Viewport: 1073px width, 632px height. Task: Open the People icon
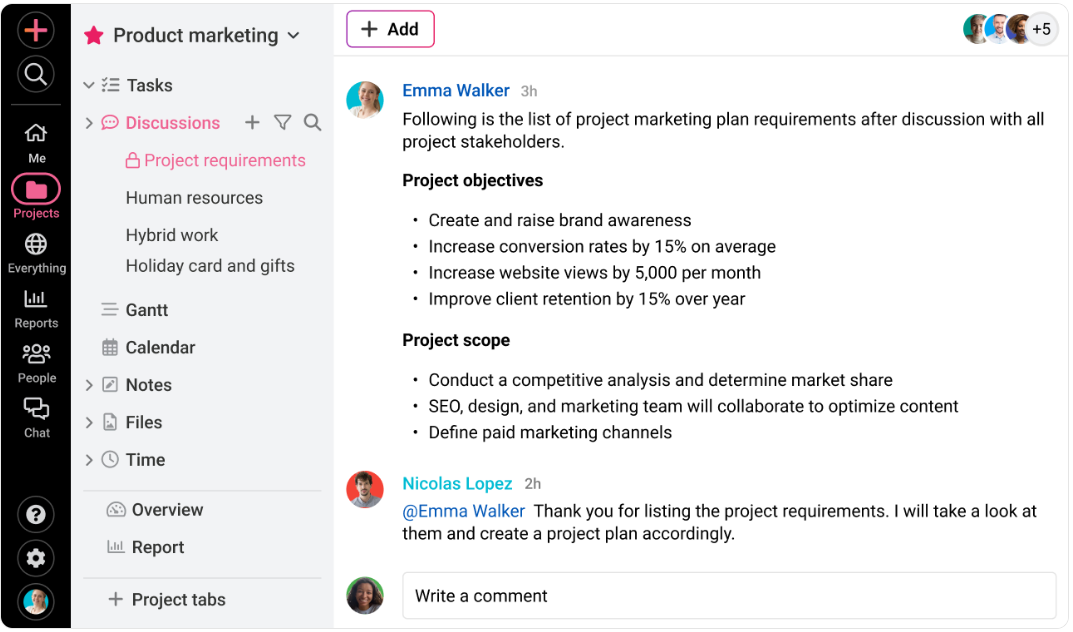point(36,354)
